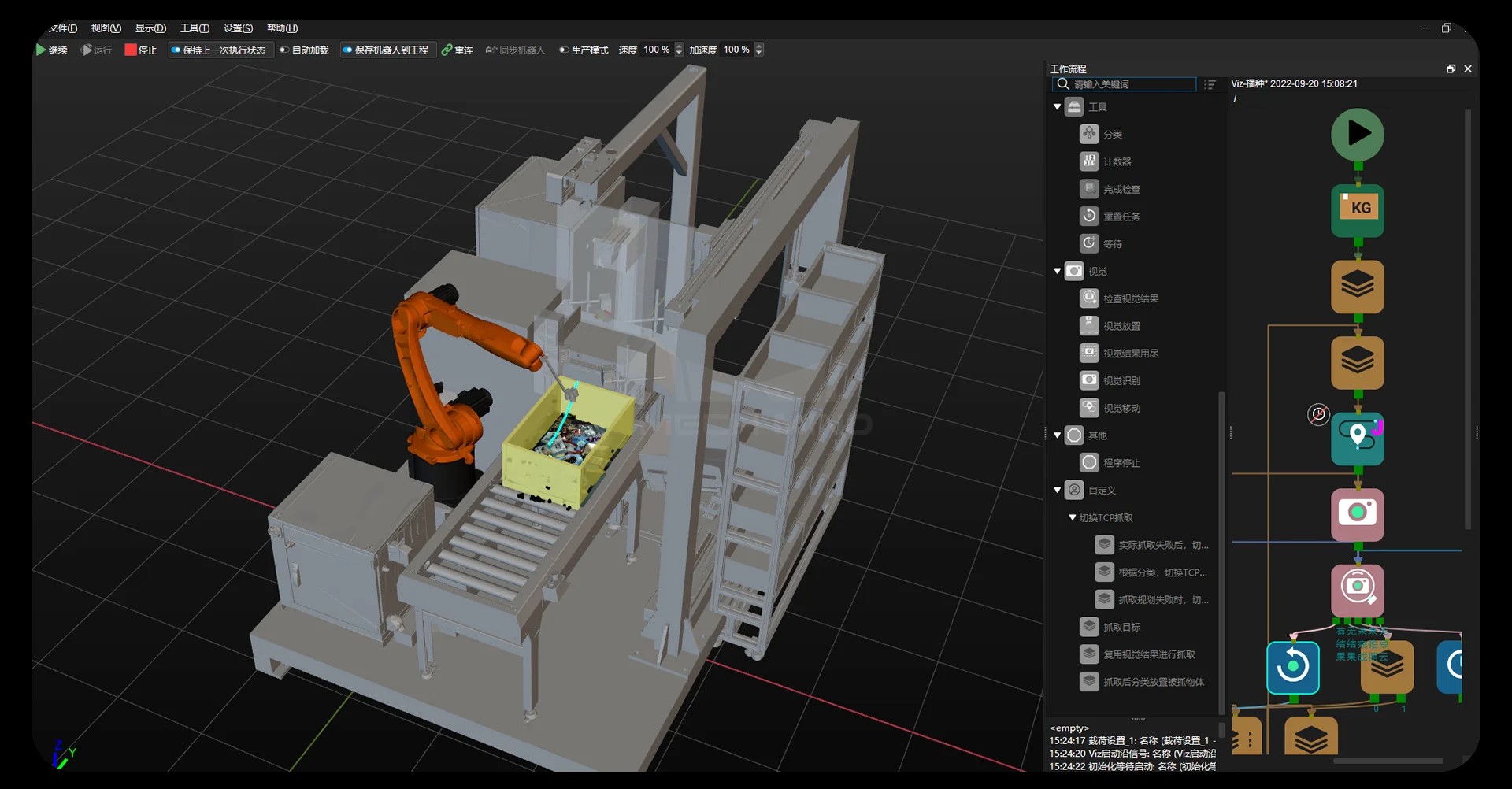Click the 重连 reconnect link icon
Image resolution: width=1512 pixels, height=789 pixels.
coord(447,50)
